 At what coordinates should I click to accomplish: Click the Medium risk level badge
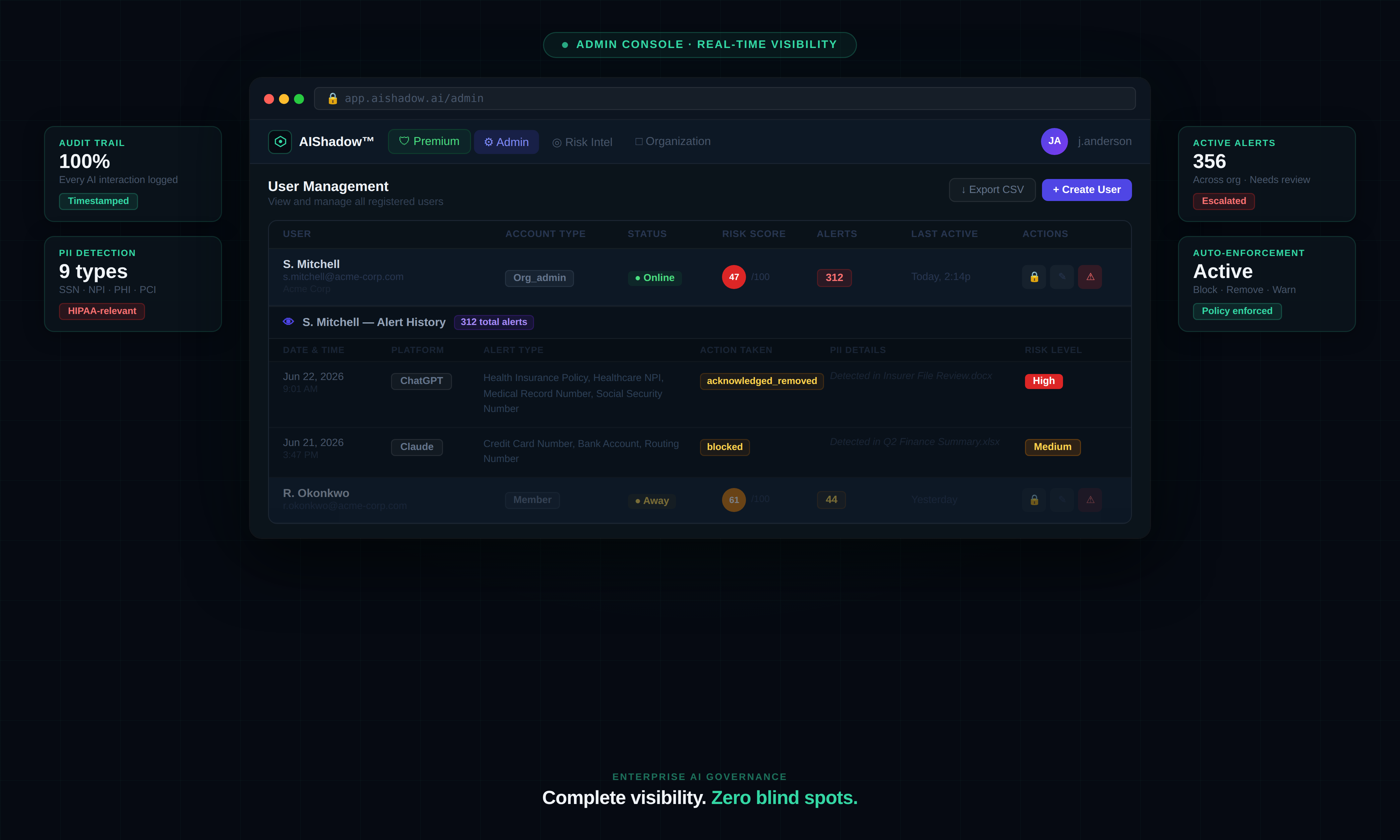coord(1053,447)
